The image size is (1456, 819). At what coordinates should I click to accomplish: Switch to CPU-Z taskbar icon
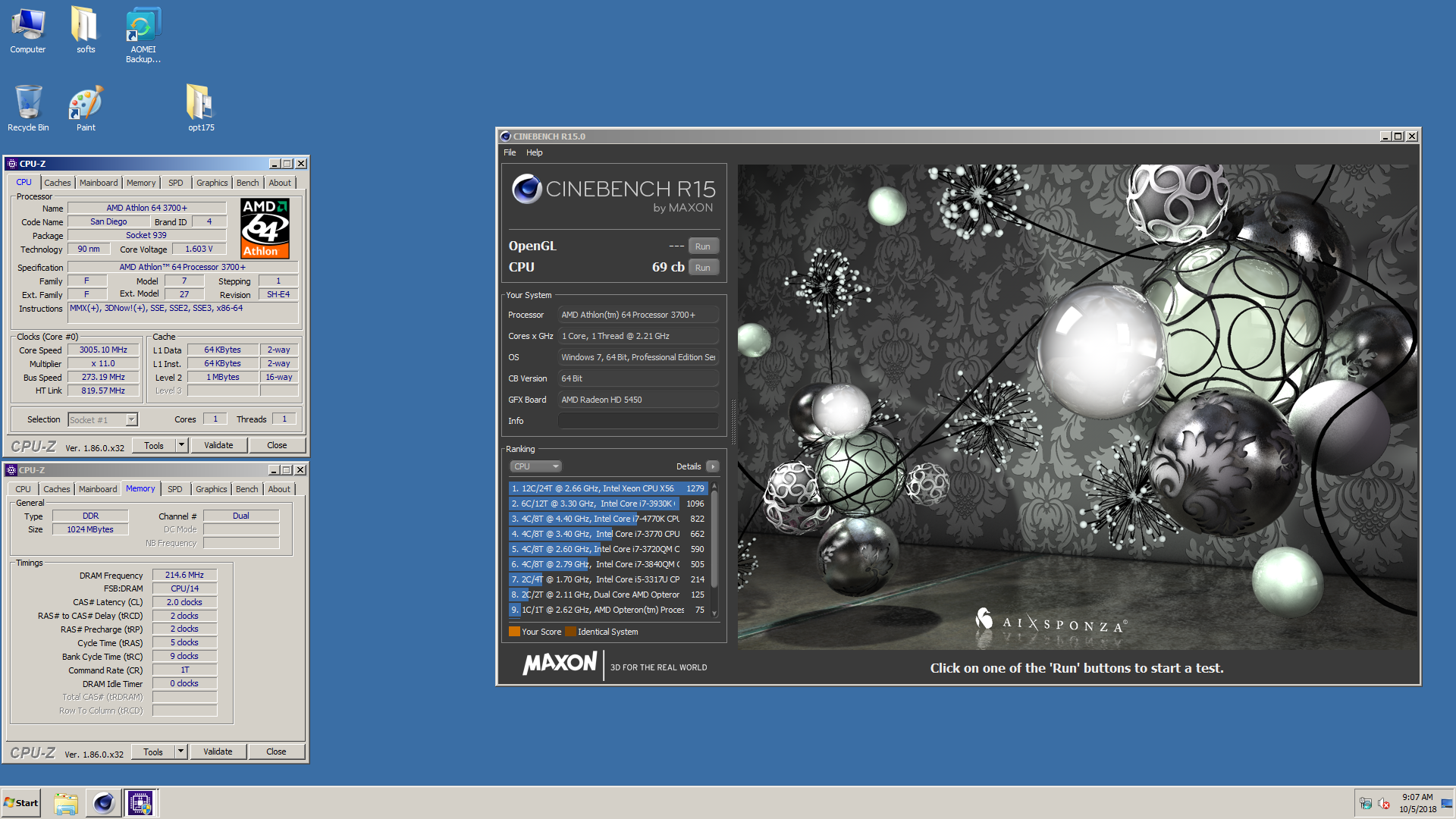(140, 803)
